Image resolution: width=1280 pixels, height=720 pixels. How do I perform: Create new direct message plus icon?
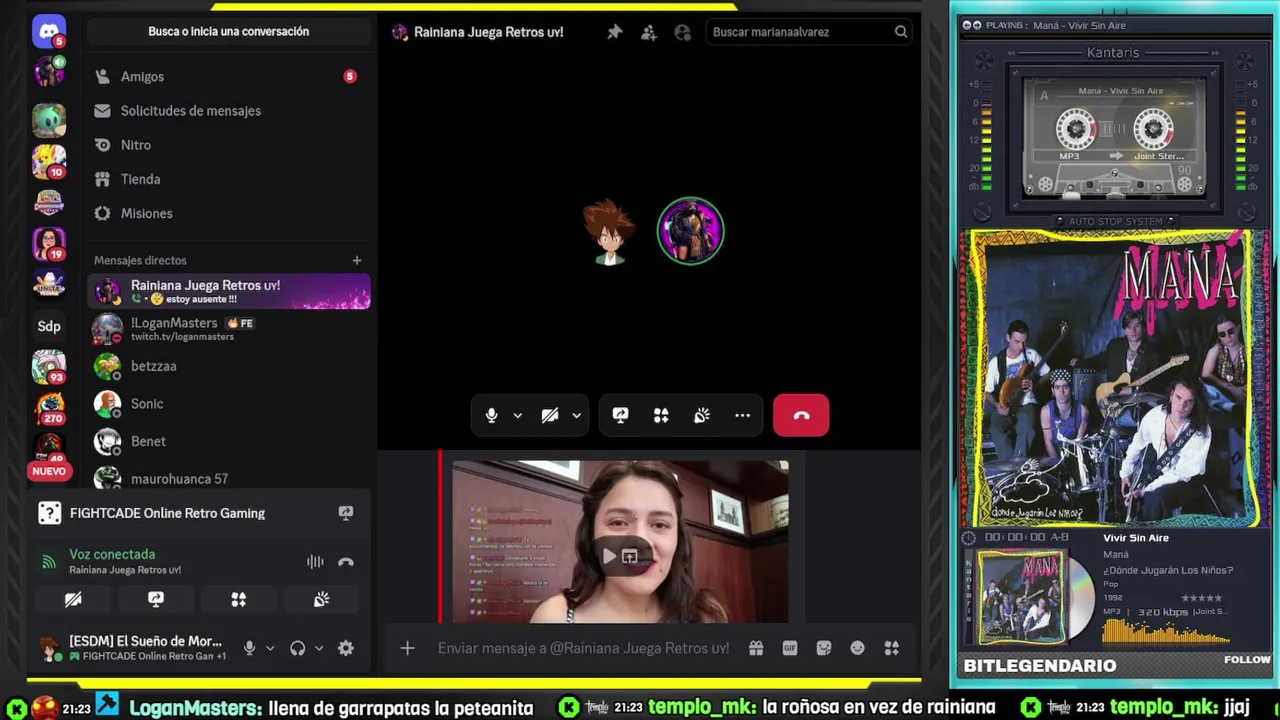pyautogui.click(x=356, y=260)
